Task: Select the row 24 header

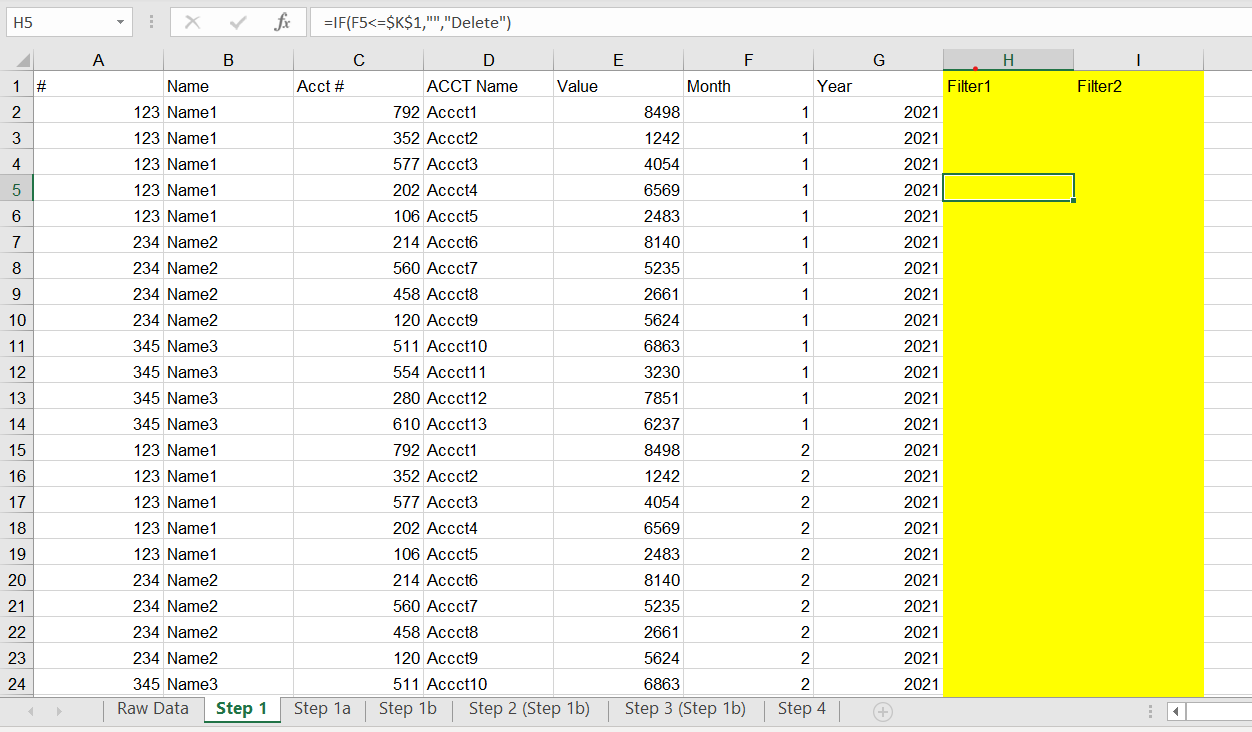Action: click(16, 684)
